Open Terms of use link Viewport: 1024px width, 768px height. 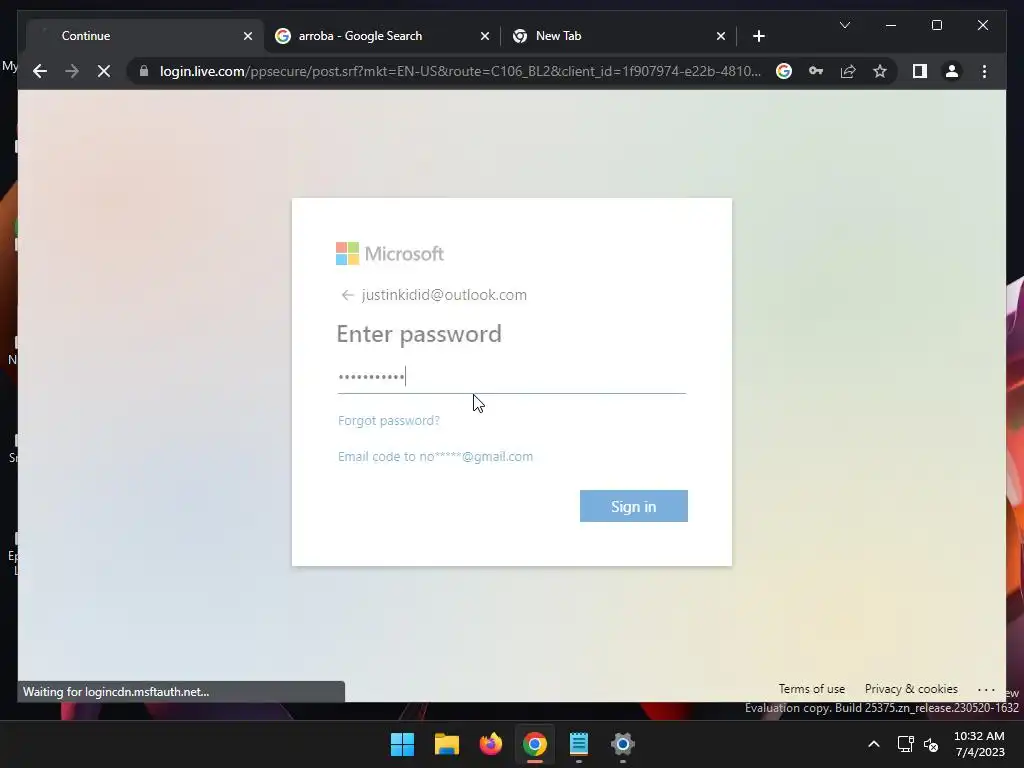(811, 689)
